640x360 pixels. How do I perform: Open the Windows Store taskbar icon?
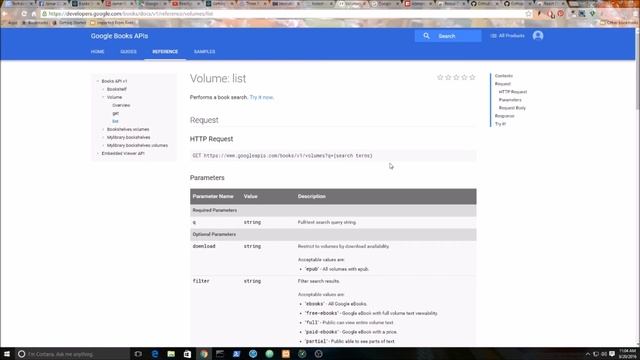point(187,354)
